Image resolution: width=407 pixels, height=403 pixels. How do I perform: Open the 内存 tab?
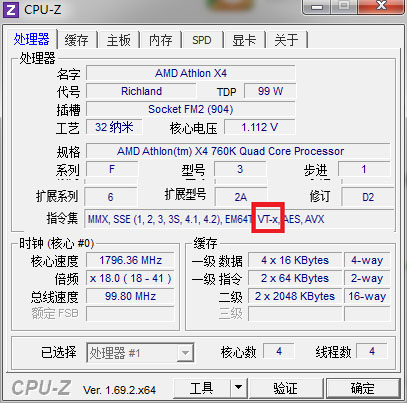coord(160,40)
